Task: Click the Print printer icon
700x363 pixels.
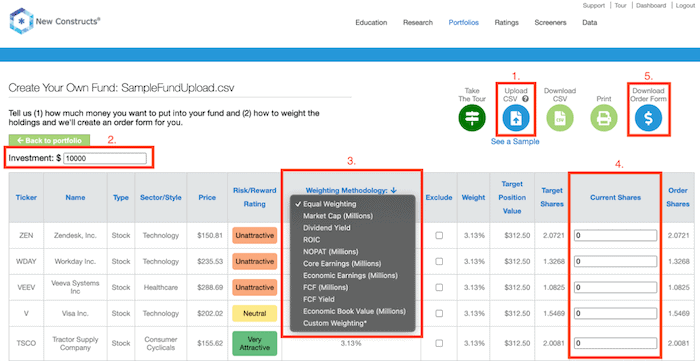Action: (604, 118)
